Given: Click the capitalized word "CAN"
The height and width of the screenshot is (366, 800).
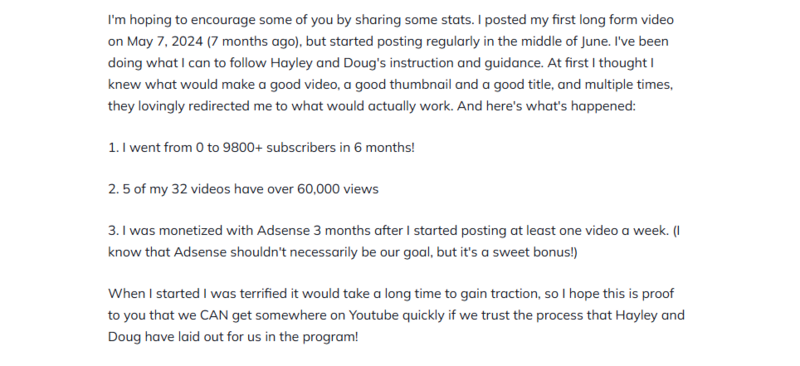Looking at the screenshot, I should click(214, 315).
